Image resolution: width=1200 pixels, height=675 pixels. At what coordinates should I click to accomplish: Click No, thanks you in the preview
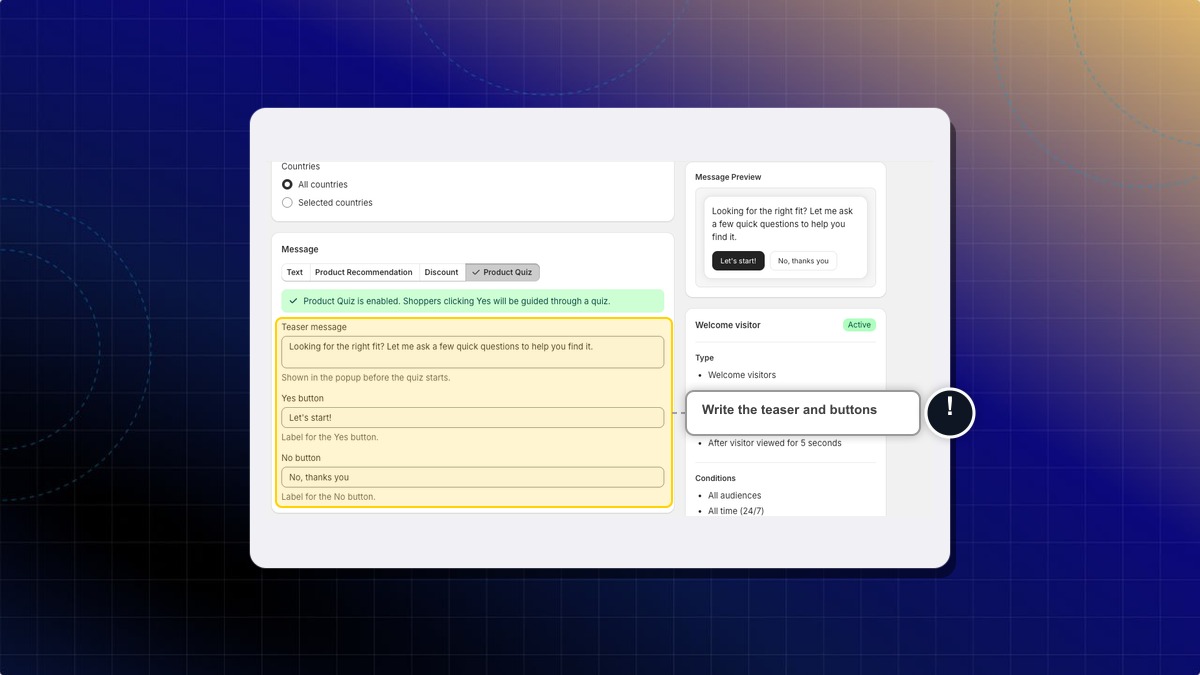pos(803,261)
